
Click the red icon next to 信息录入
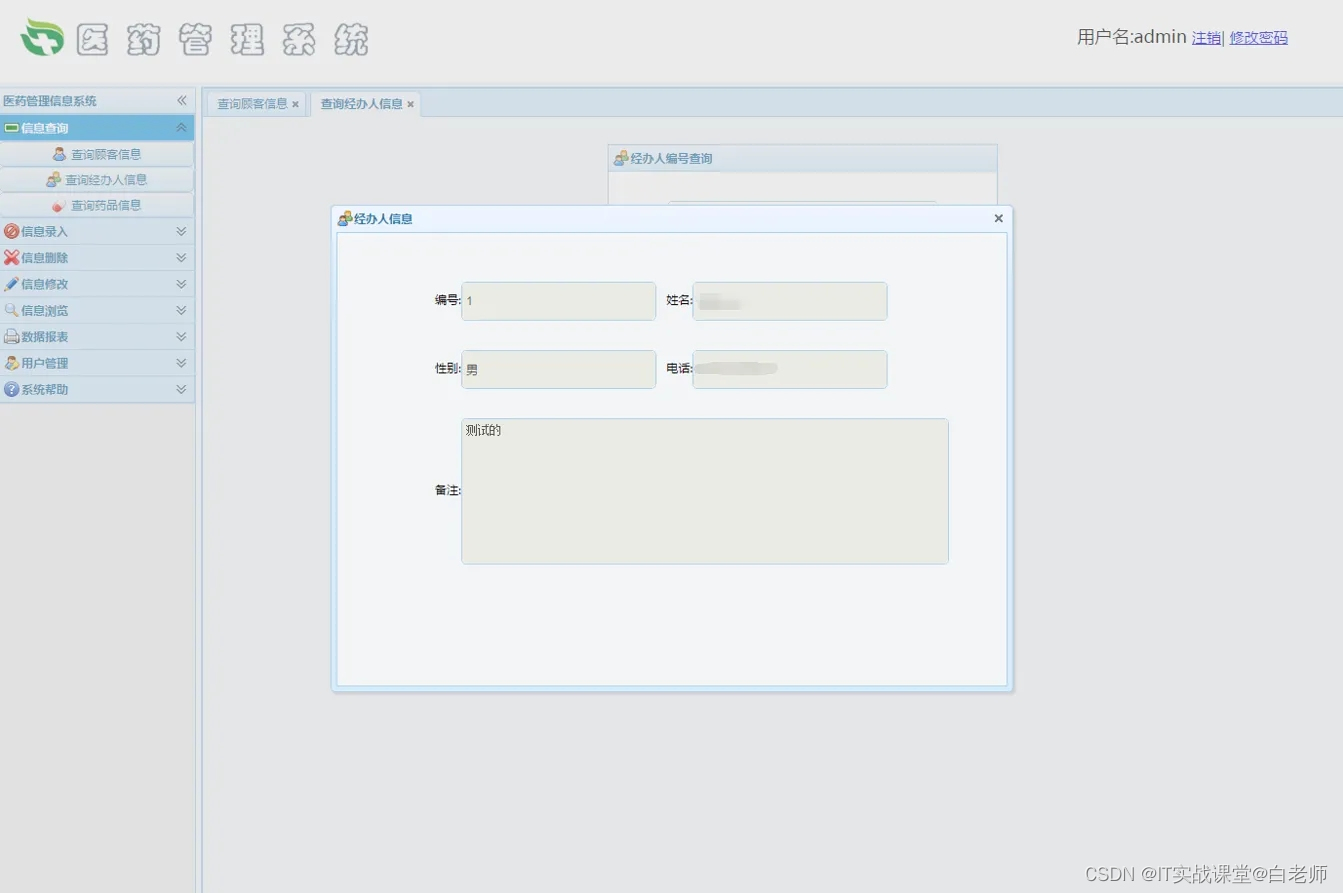tap(11, 231)
